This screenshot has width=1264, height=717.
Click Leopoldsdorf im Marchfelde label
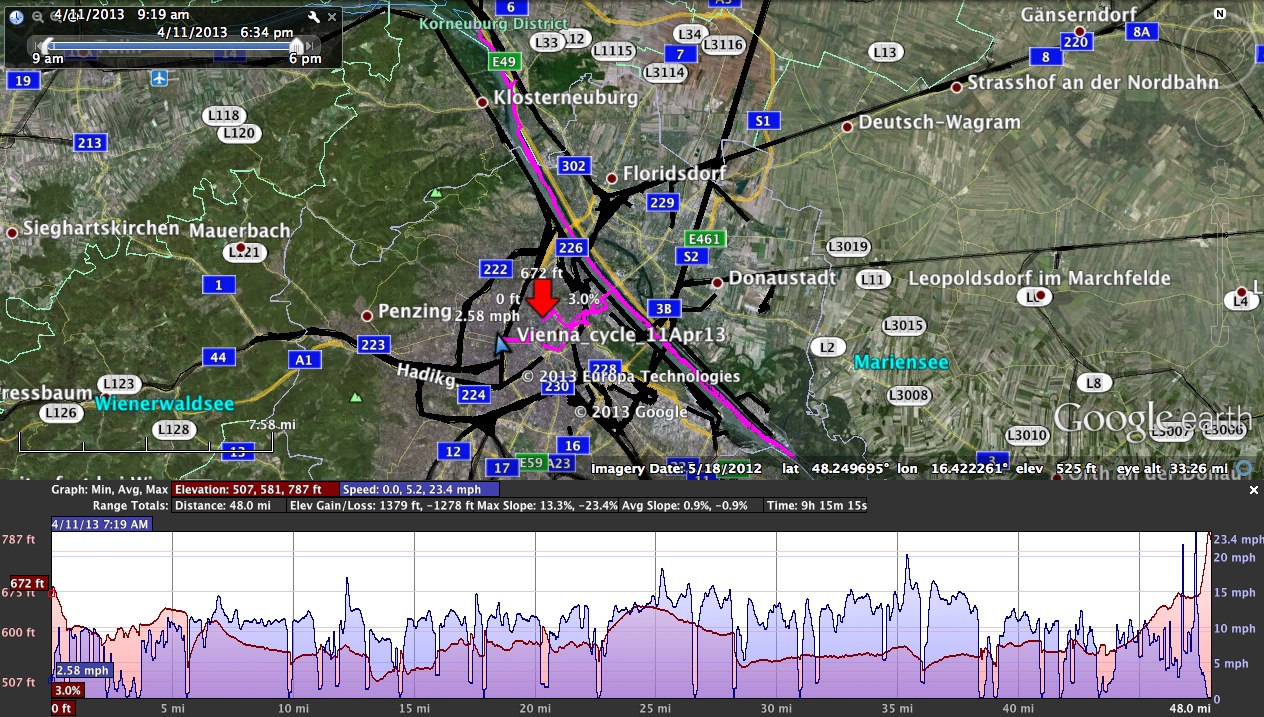1039,278
